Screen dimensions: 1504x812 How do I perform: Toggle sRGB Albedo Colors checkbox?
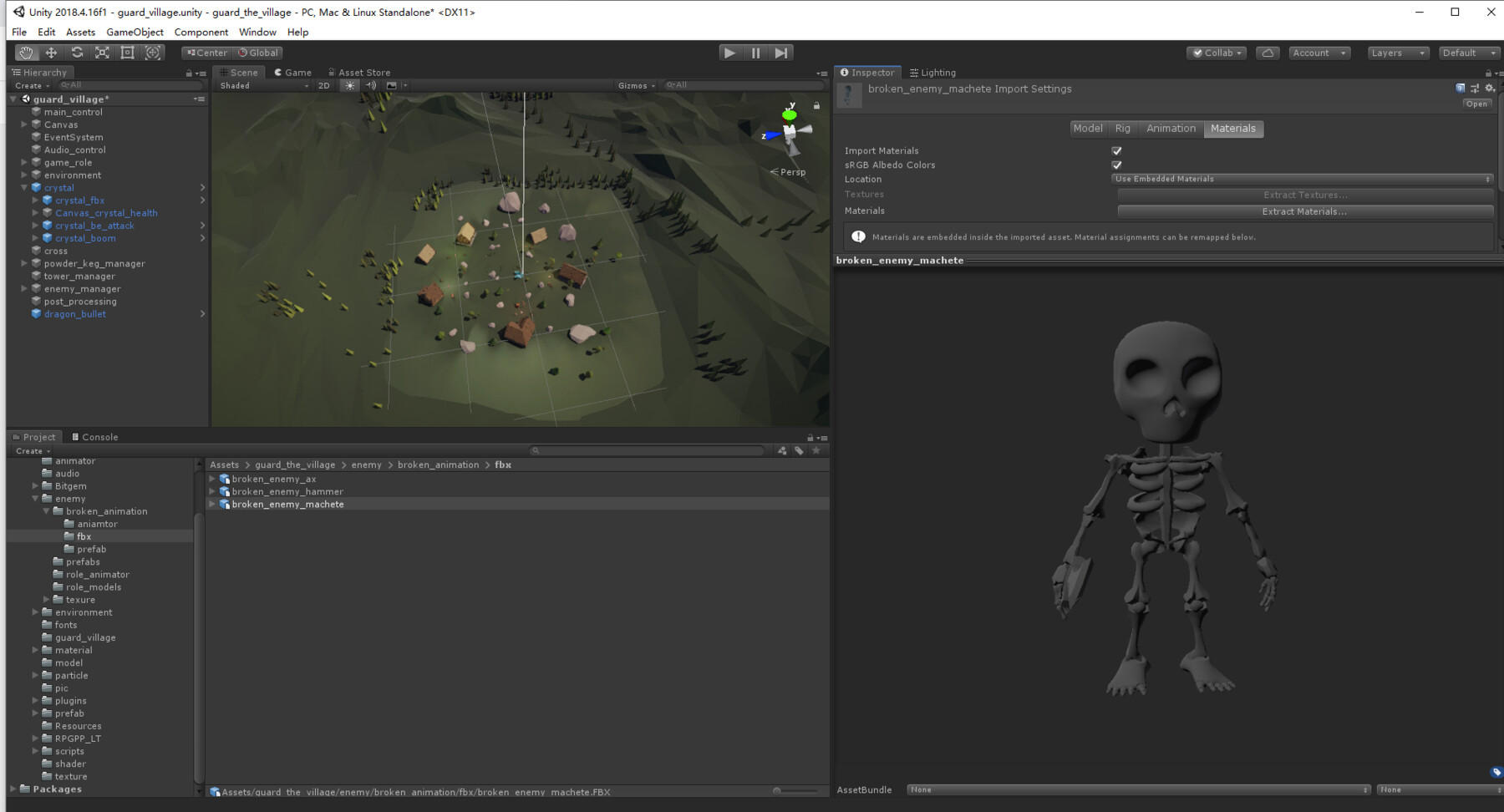1116,165
